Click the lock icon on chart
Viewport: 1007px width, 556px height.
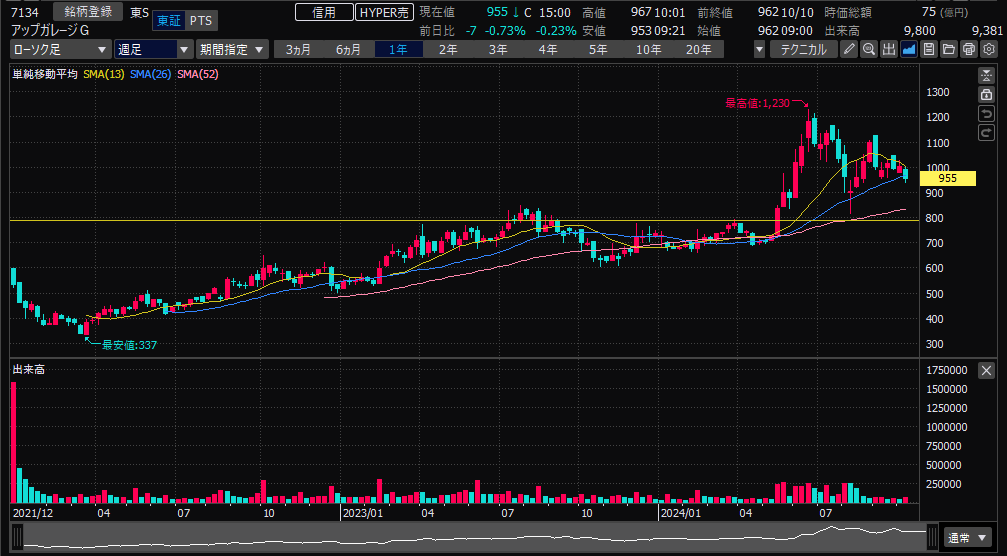(x=987, y=93)
